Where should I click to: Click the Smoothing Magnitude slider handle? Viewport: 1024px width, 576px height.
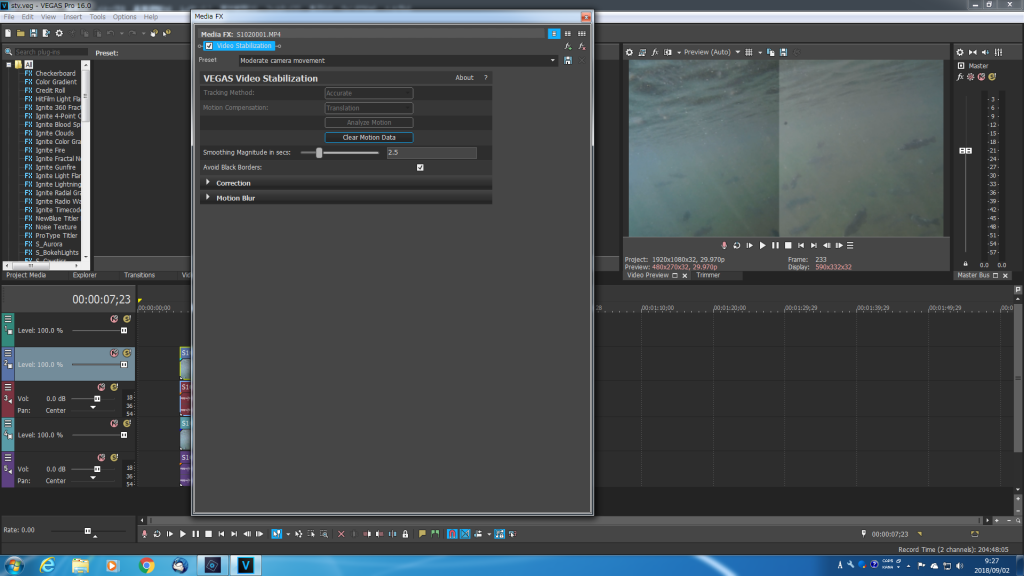pos(319,153)
